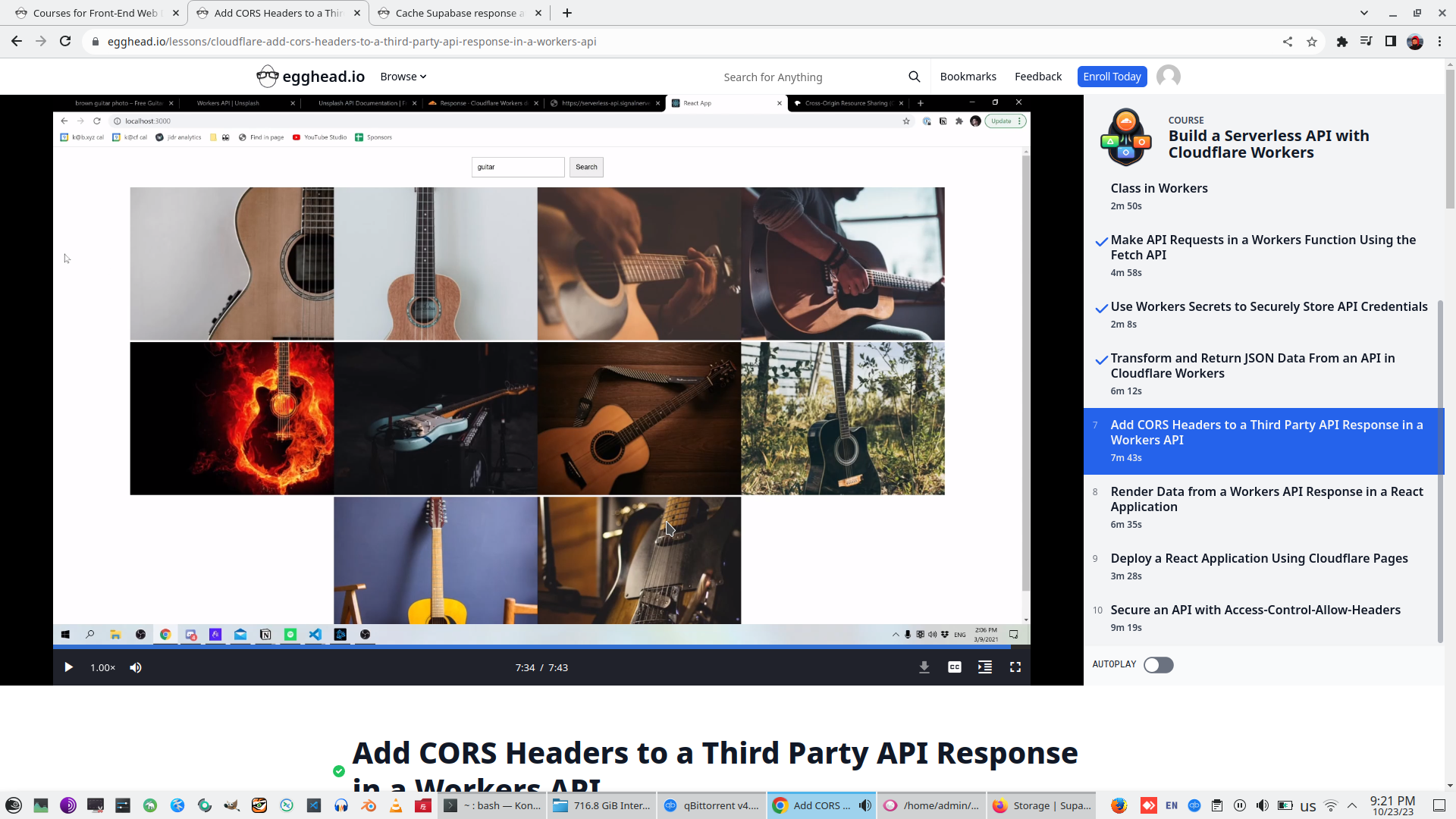1456x819 pixels.
Task: Download the video using the download icon
Action: click(924, 667)
